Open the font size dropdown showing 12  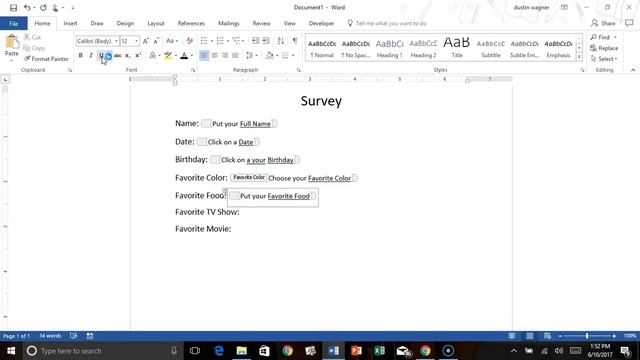point(136,41)
